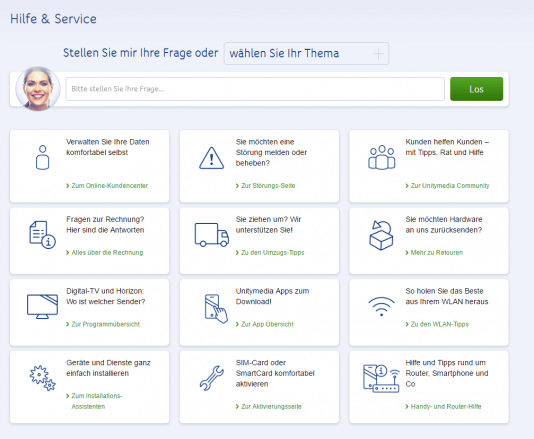Click the smartphone touch apps icon
The image size is (534, 439).
click(216, 309)
